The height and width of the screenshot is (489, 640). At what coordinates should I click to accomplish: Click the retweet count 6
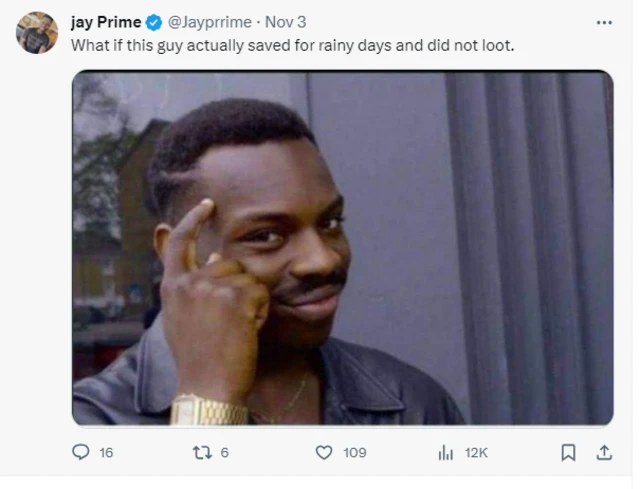(224, 453)
